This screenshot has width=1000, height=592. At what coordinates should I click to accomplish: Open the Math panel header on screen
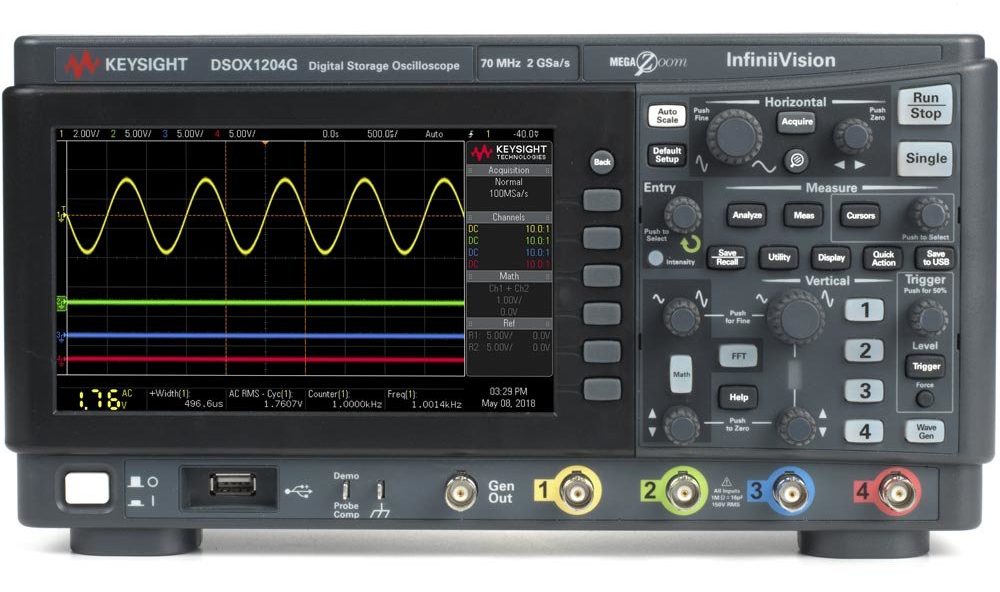tap(509, 276)
